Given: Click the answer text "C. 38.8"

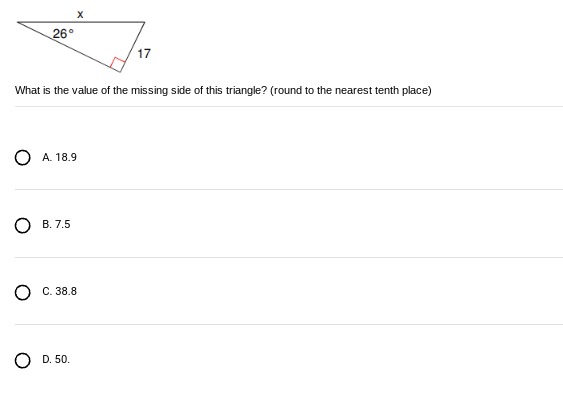Looking at the screenshot, I should tap(59, 291).
